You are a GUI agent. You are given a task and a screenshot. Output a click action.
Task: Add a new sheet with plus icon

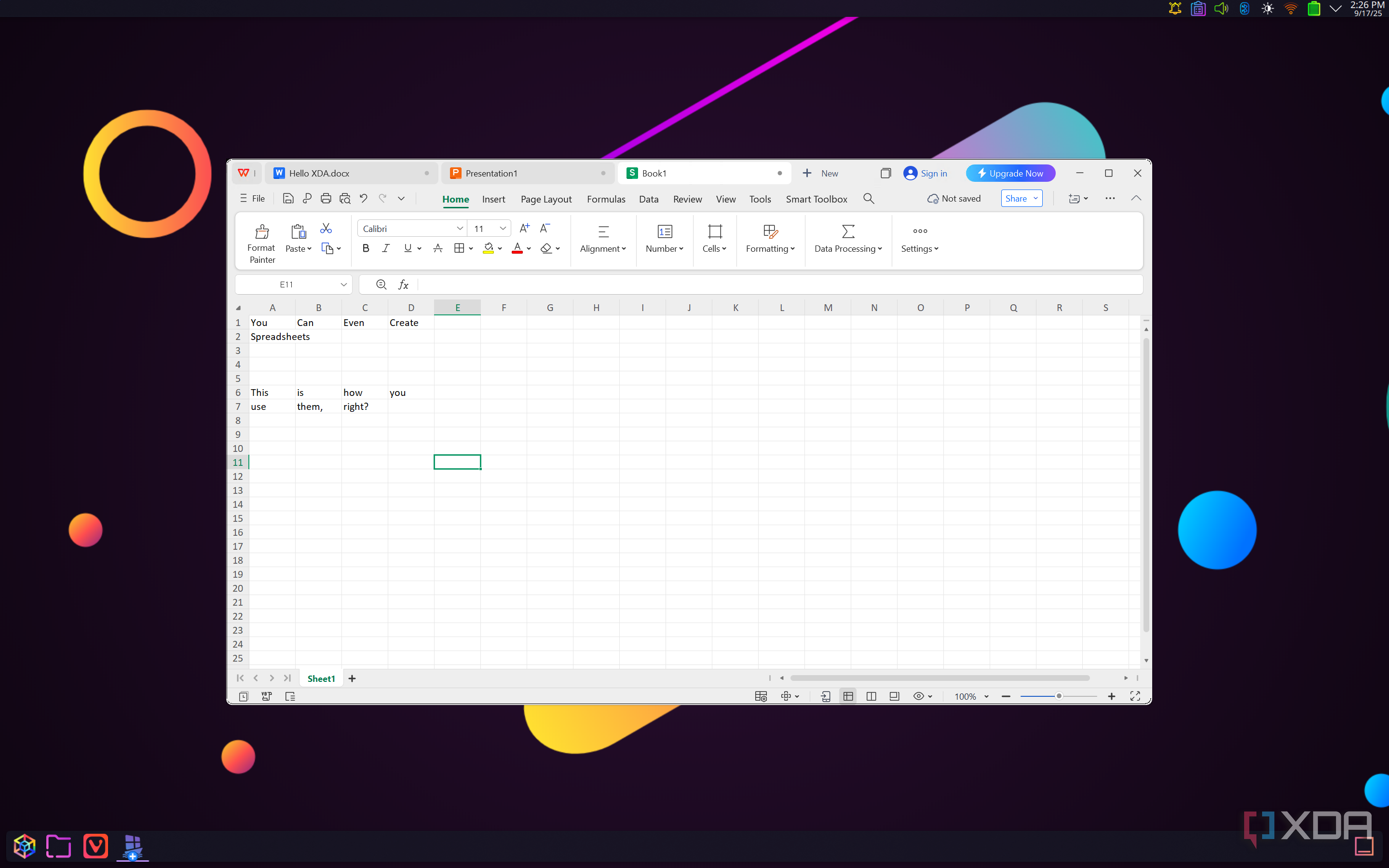[352, 678]
